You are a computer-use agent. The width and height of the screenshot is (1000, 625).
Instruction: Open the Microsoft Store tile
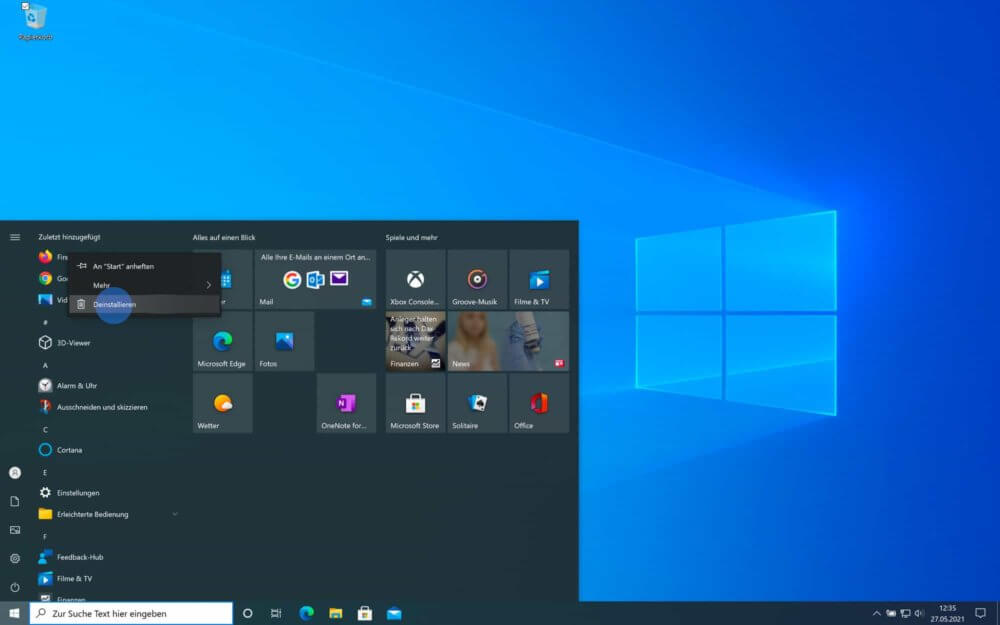pos(415,403)
